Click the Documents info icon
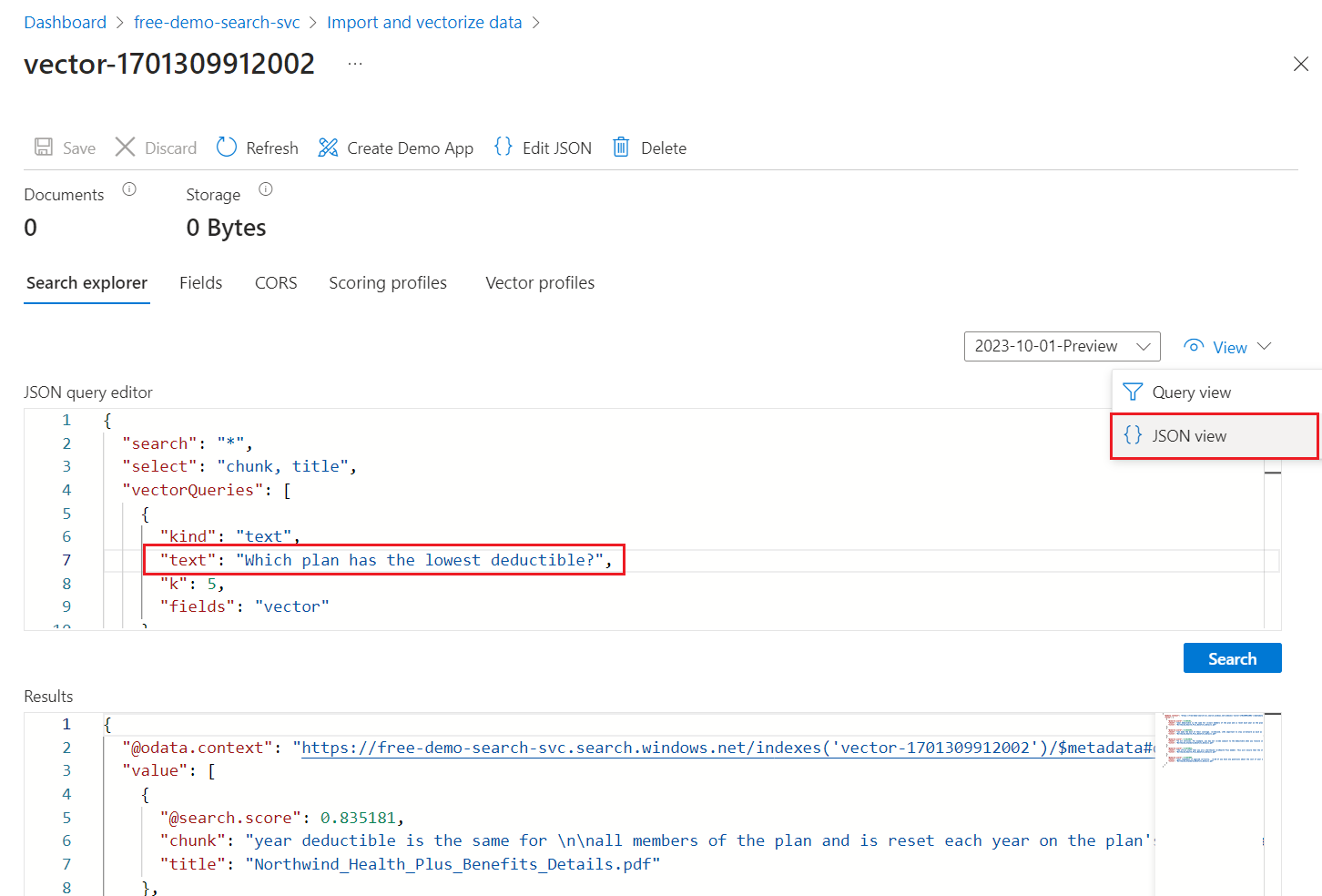The width and height of the screenshot is (1322, 896). tap(129, 189)
